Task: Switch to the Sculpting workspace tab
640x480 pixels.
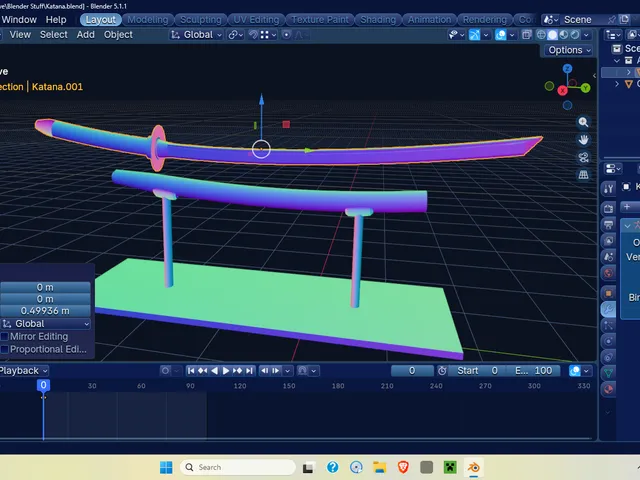Action: (201, 20)
